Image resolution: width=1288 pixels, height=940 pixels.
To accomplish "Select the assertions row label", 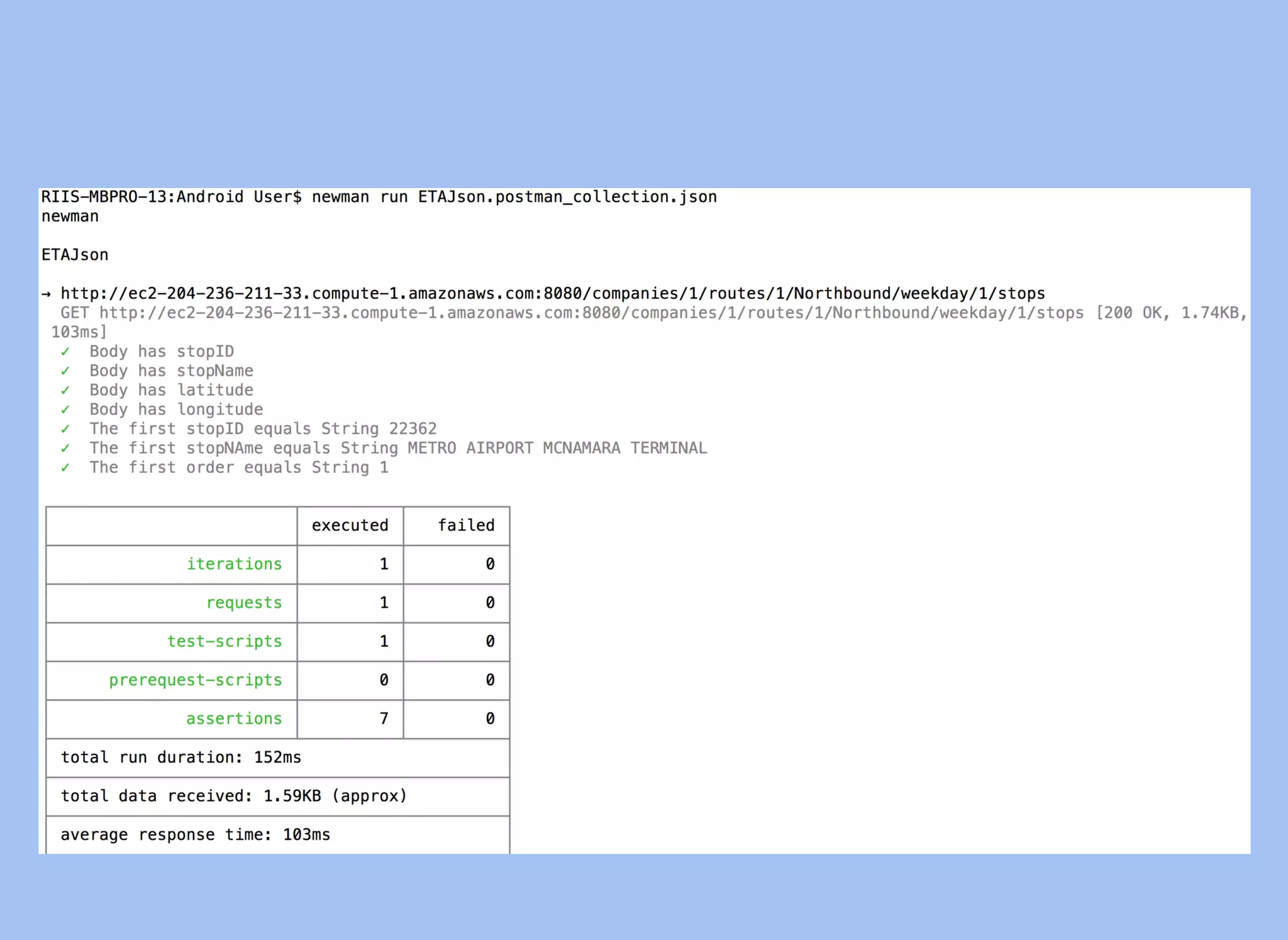I will click(234, 719).
